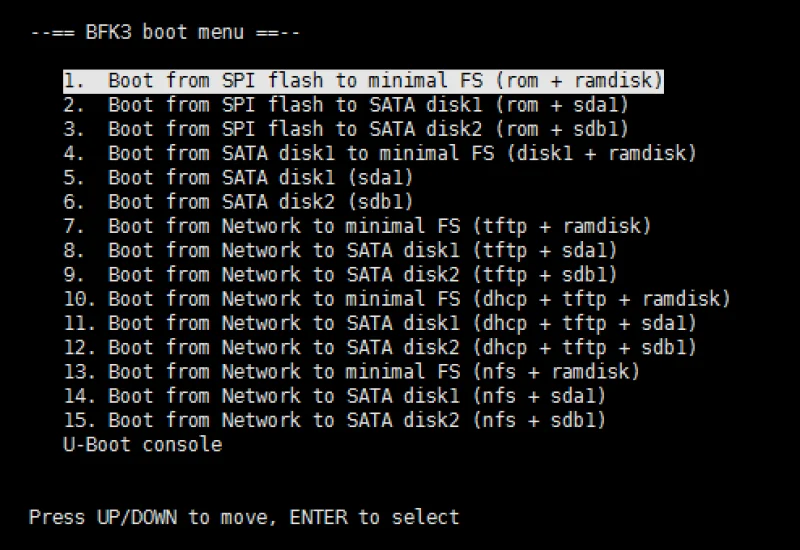The image size is (800, 550).
Task: Choose entry 2, SPI flash to SATA disk1
Action: pyautogui.click(x=346, y=105)
